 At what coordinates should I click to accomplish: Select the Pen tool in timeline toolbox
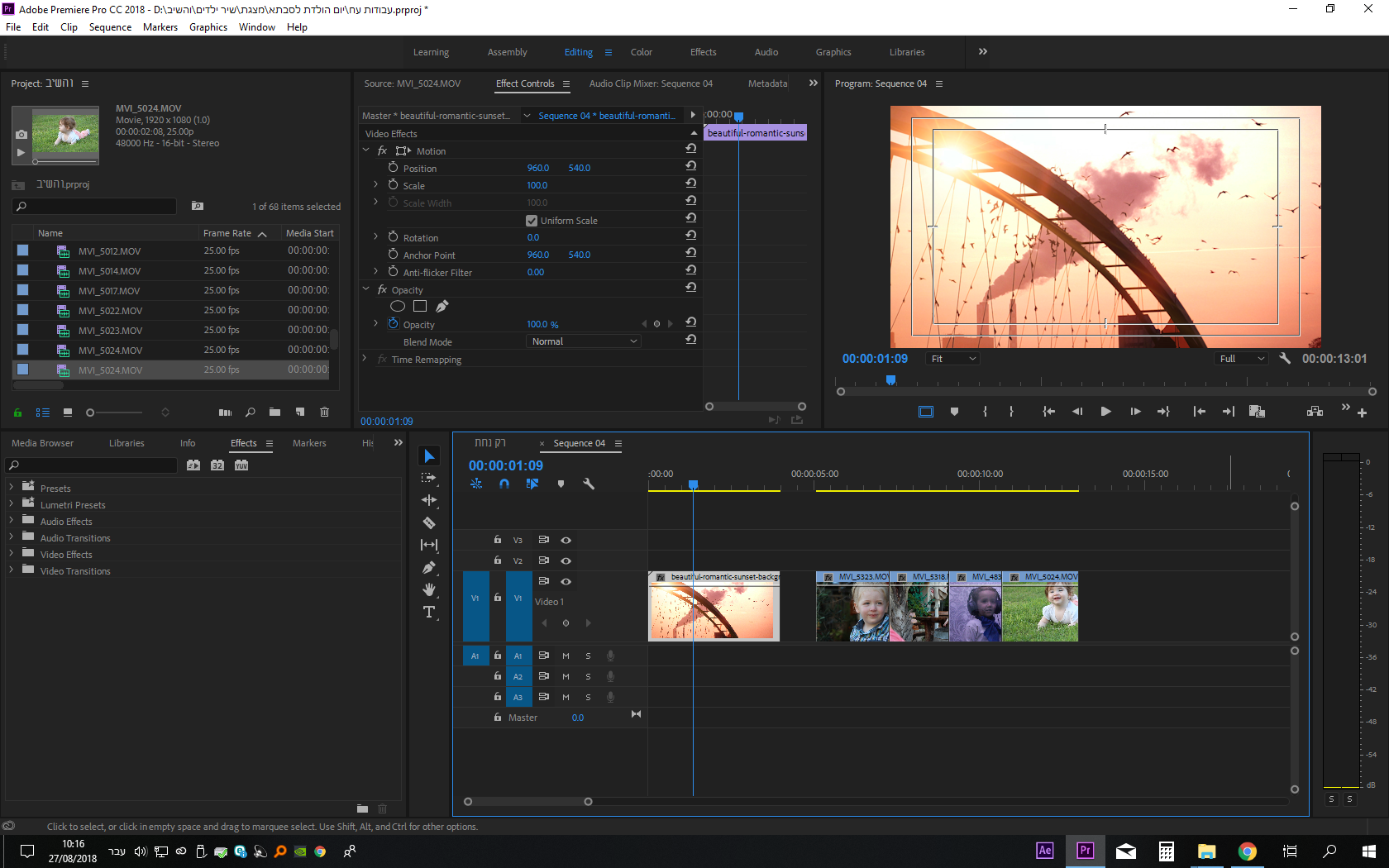coord(429,567)
